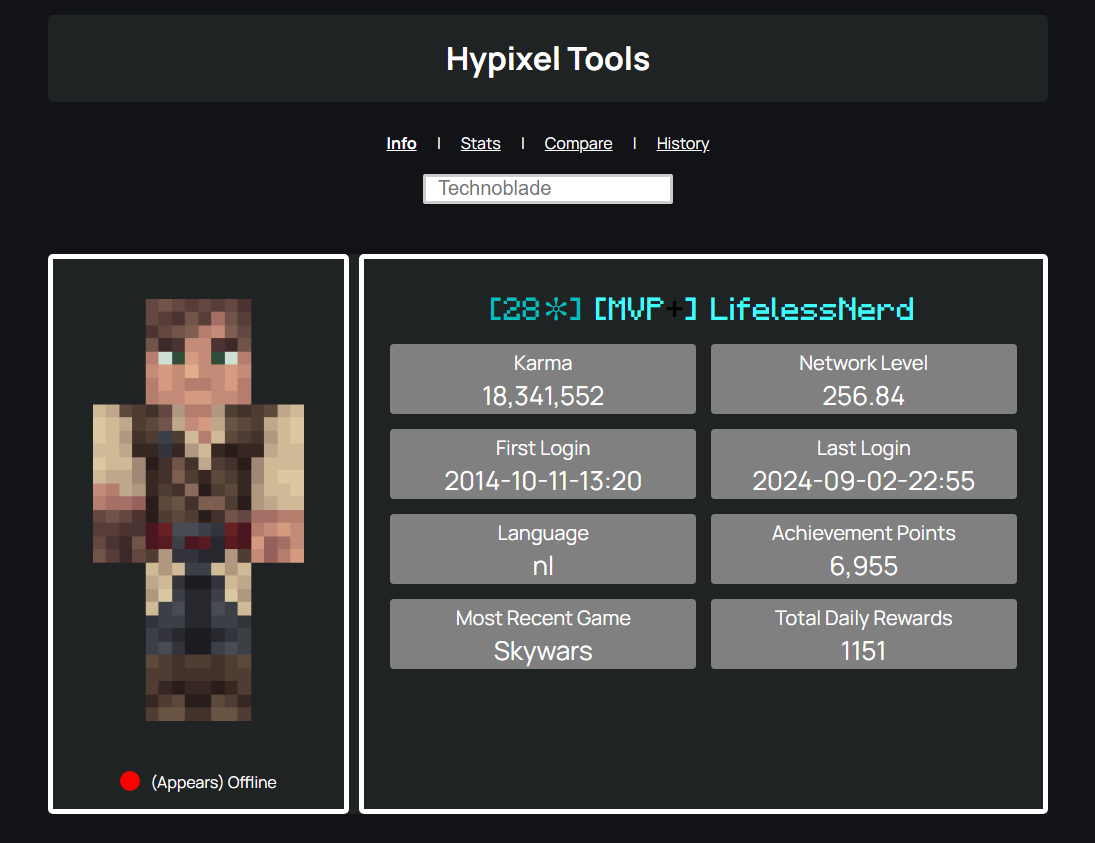Click the Network Level stat card
The height and width of the screenshot is (843, 1095).
[864, 379]
